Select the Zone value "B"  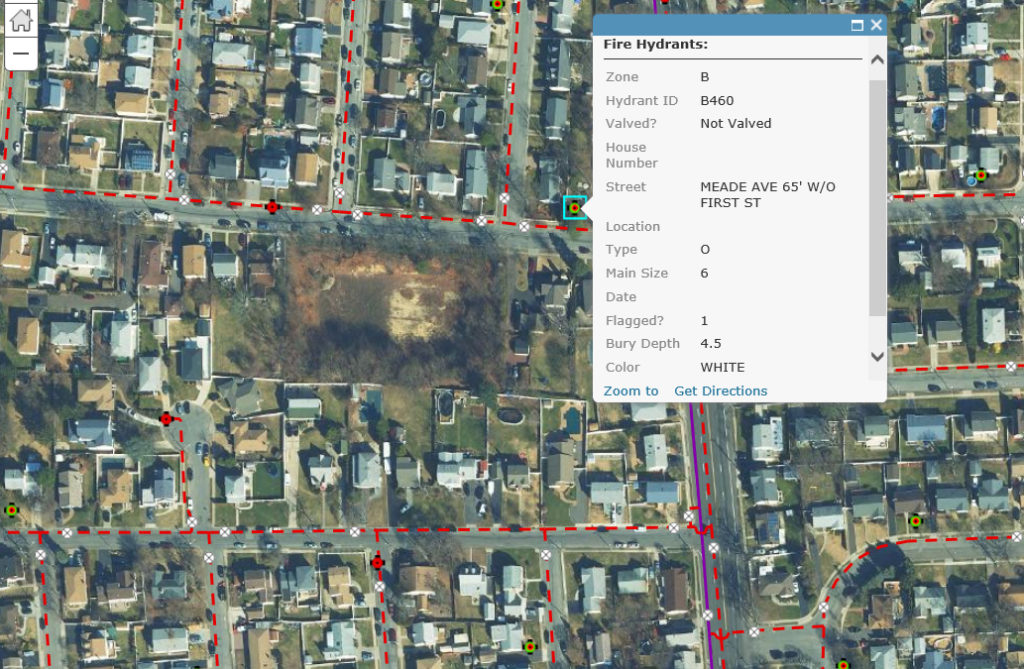tap(705, 77)
